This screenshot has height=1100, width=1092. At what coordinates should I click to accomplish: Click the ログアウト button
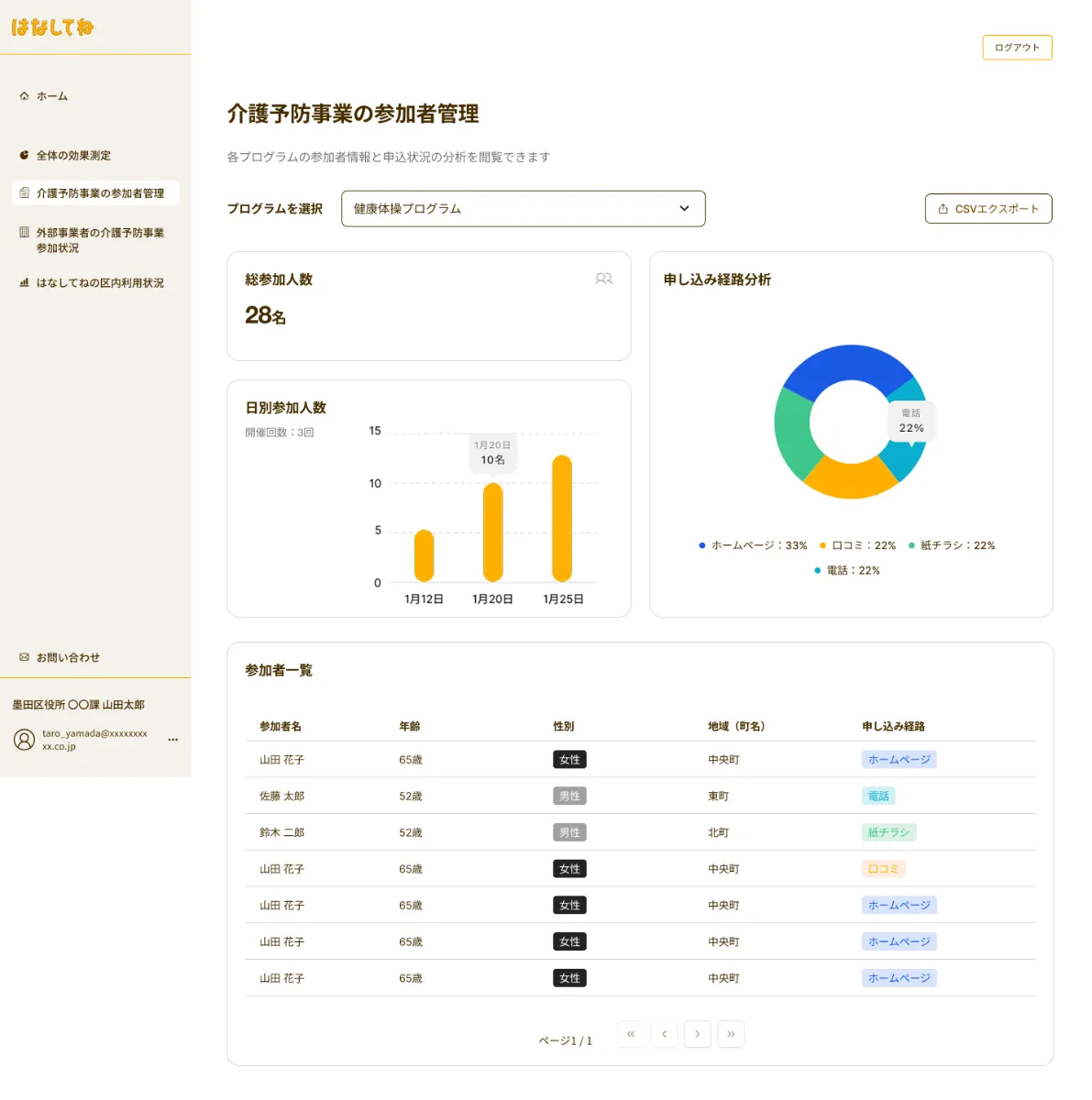tap(1017, 48)
